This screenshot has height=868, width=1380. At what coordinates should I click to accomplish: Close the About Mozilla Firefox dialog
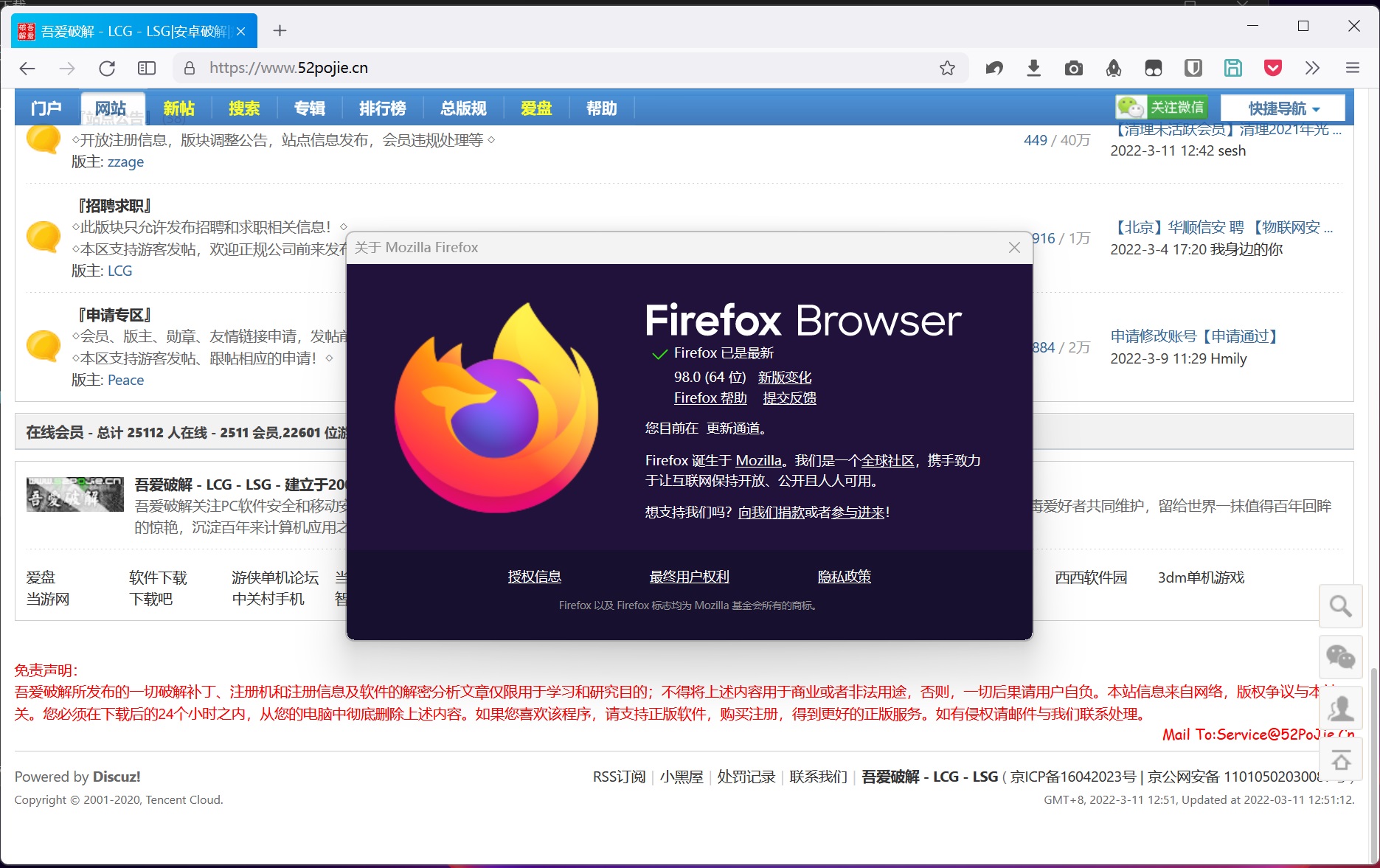click(1015, 248)
